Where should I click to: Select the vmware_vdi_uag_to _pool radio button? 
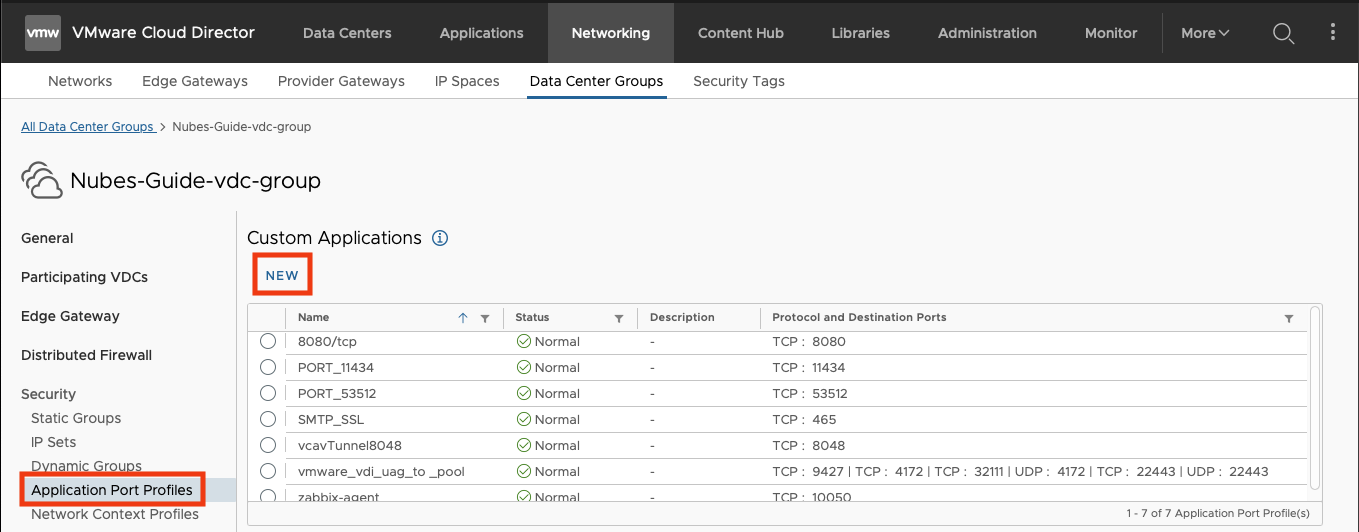click(x=267, y=471)
